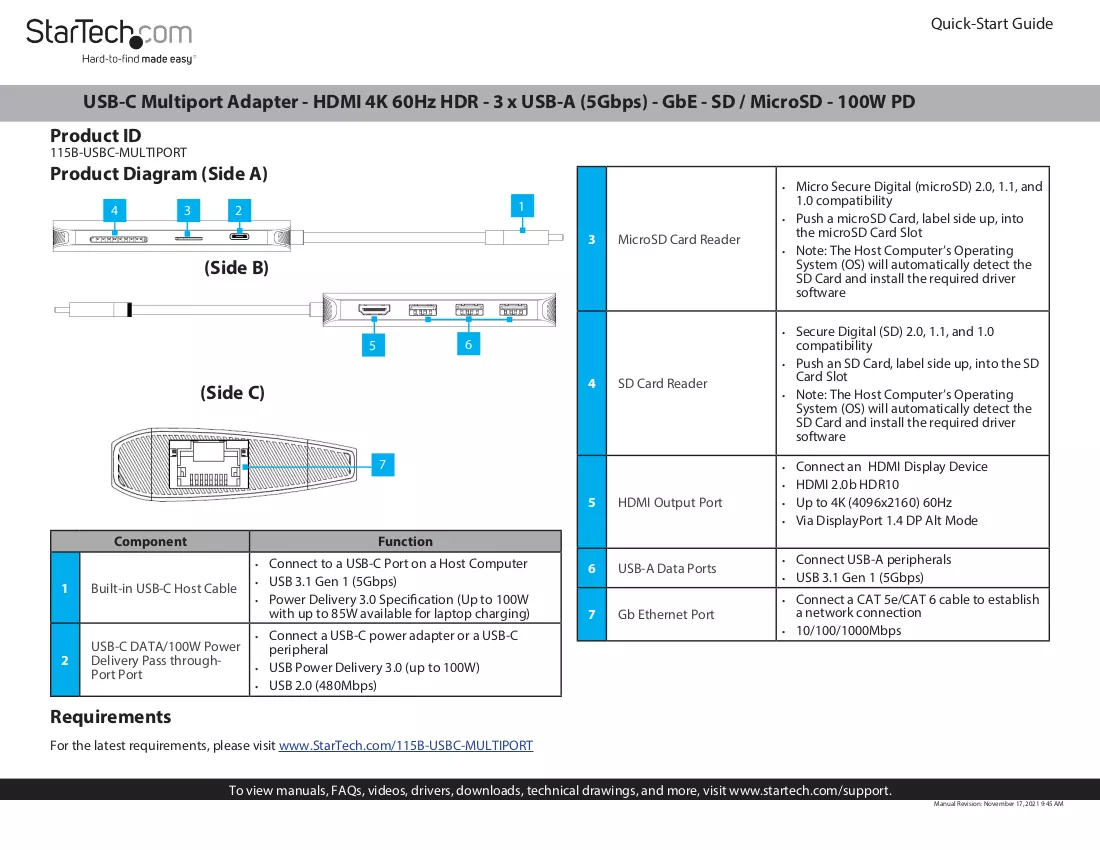Click callout marker 3 above microSD slot
Viewport: 1100px width, 850px height.
tap(187, 210)
